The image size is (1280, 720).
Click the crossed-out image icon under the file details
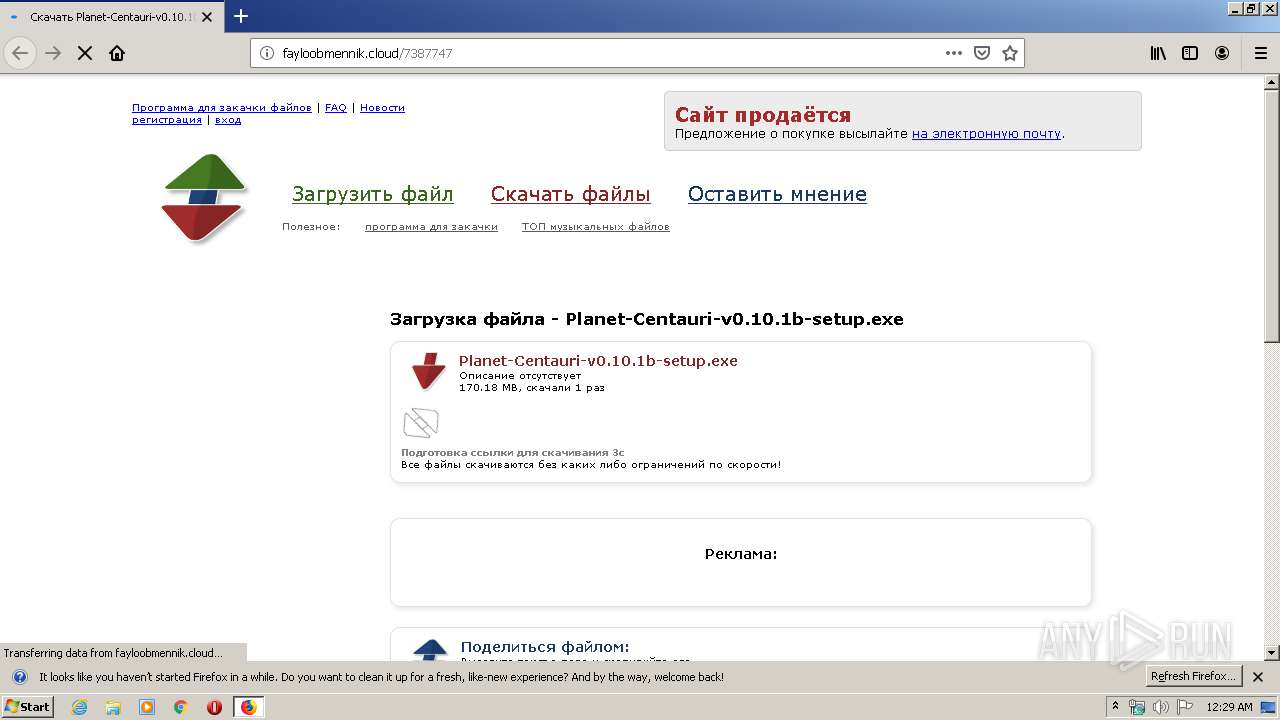coord(421,423)
